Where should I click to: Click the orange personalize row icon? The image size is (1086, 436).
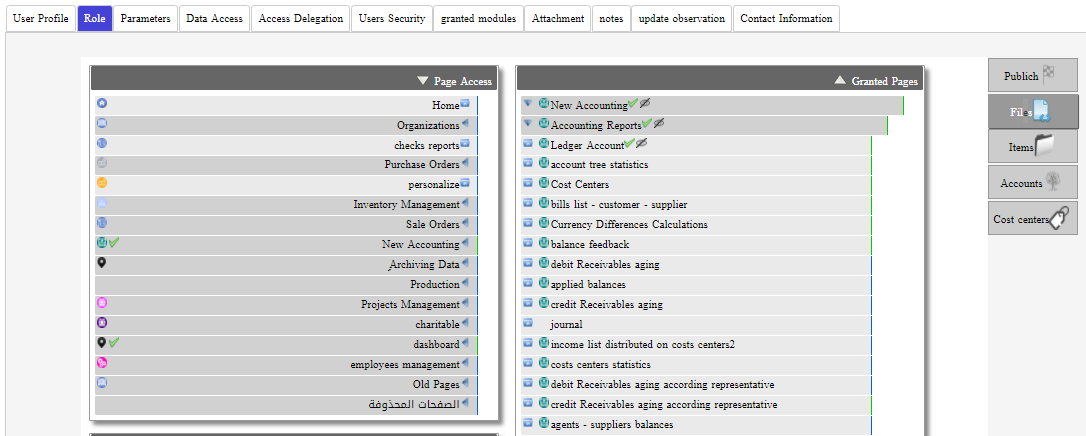102,184
